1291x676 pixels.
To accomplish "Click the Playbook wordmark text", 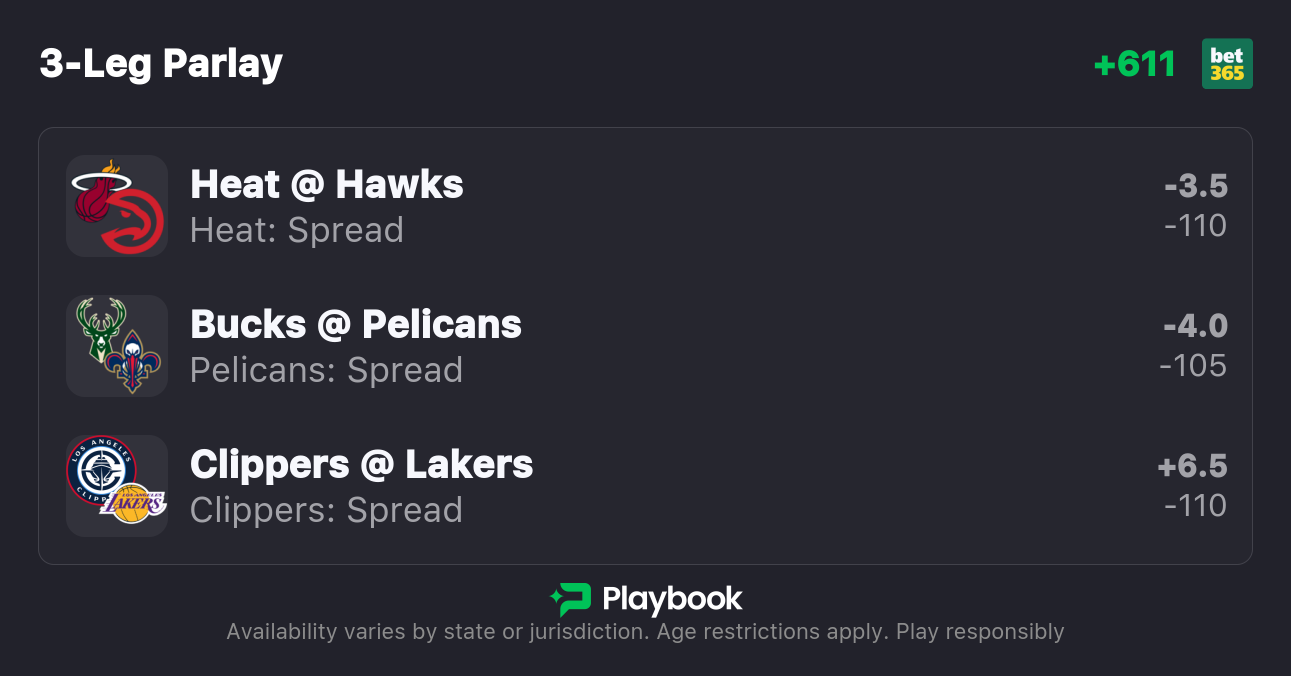I will 672,599.
